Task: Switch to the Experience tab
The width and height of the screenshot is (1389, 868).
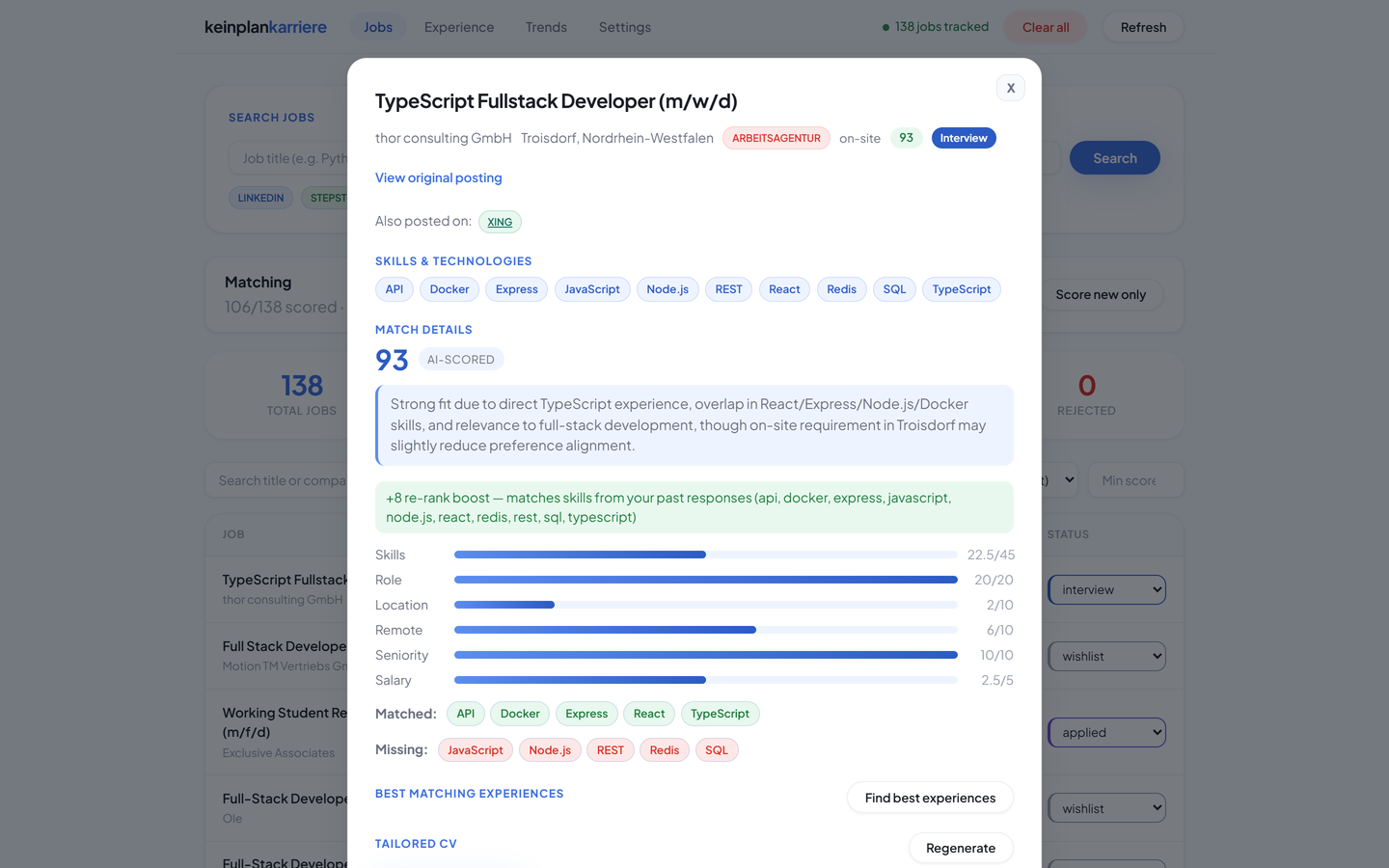Action: pyautogui.click(x=459, y=27)
